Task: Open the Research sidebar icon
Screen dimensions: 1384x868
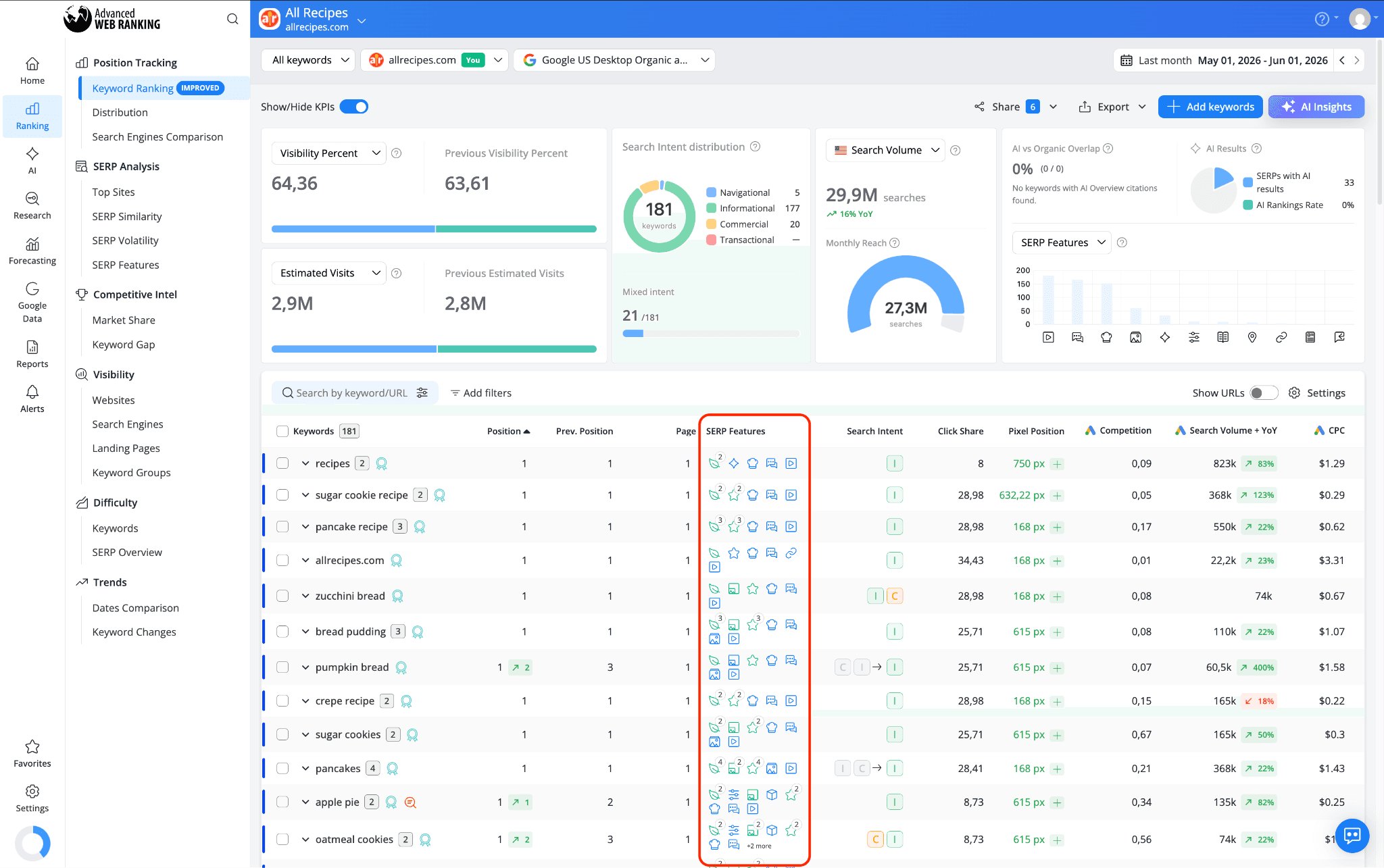Action: click(x=32, y=206)
